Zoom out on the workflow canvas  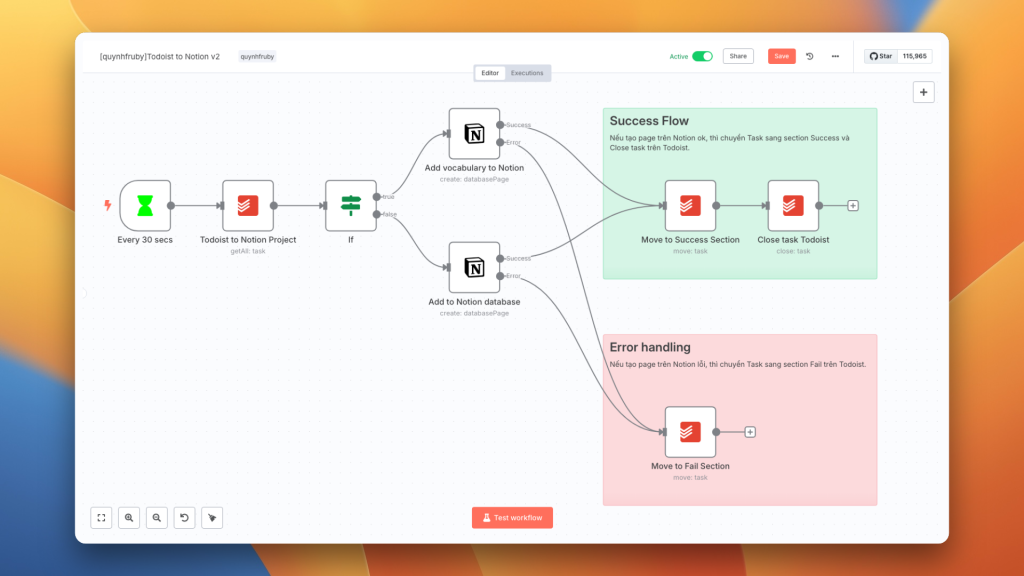click(157, 518)
